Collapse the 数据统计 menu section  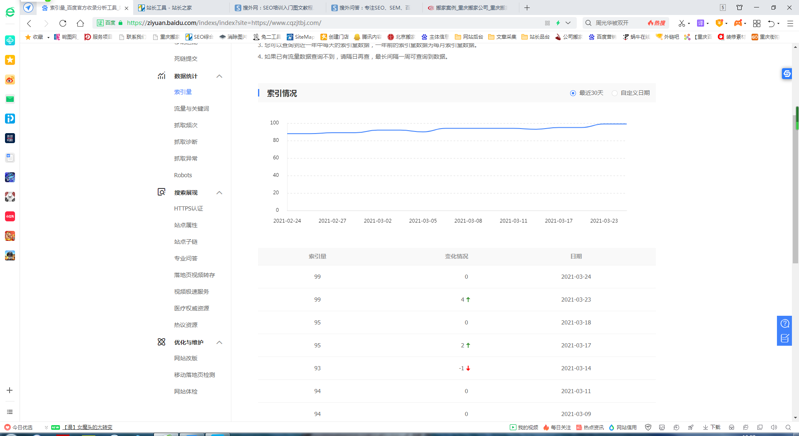219,76
